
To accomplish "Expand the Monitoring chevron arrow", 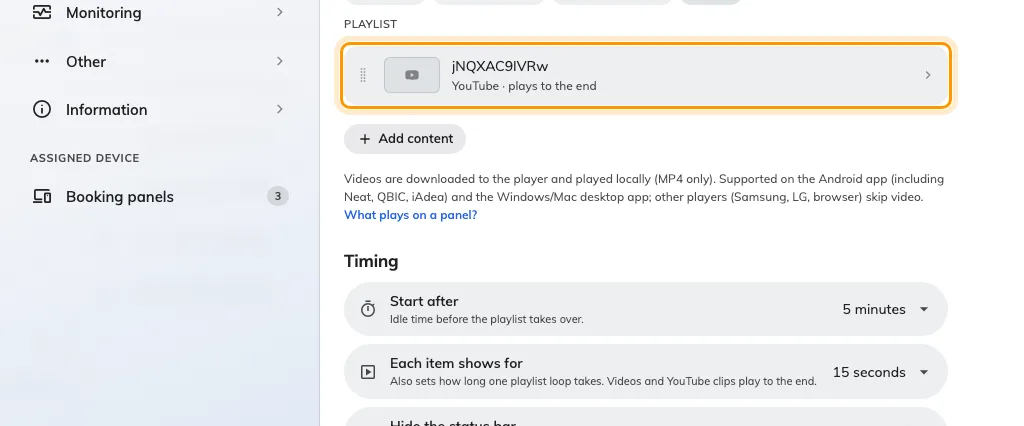I will click(x=280, y=12).
